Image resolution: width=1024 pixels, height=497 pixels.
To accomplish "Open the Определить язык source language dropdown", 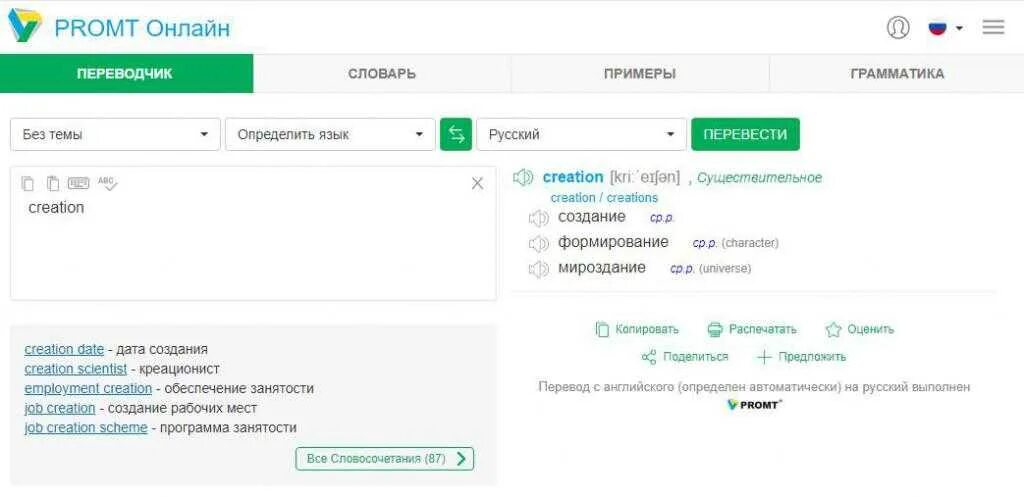I will [x=330, y=135].
